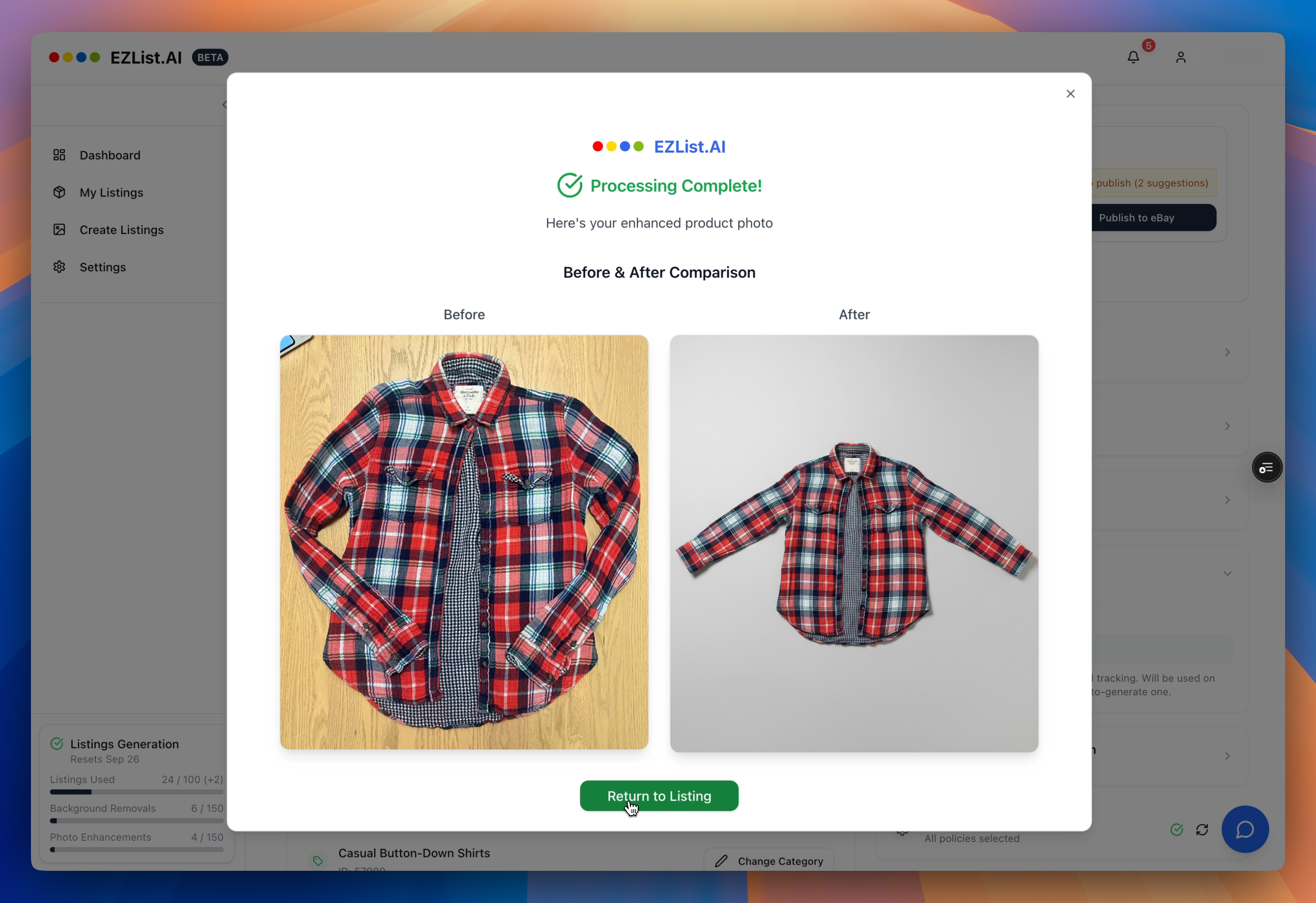Screen dimensions: 1316x903
Task: Click the green policies check icon
Action: (1177, 830)
